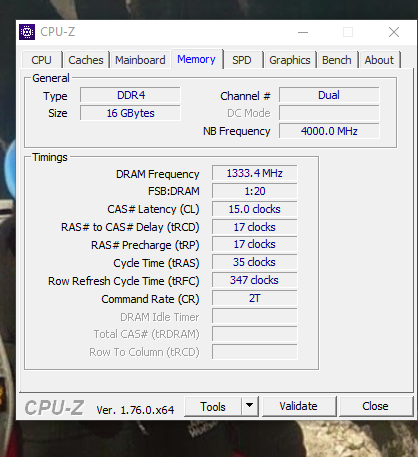
Task: Click the empty DC Mode field
Action: 329,113
